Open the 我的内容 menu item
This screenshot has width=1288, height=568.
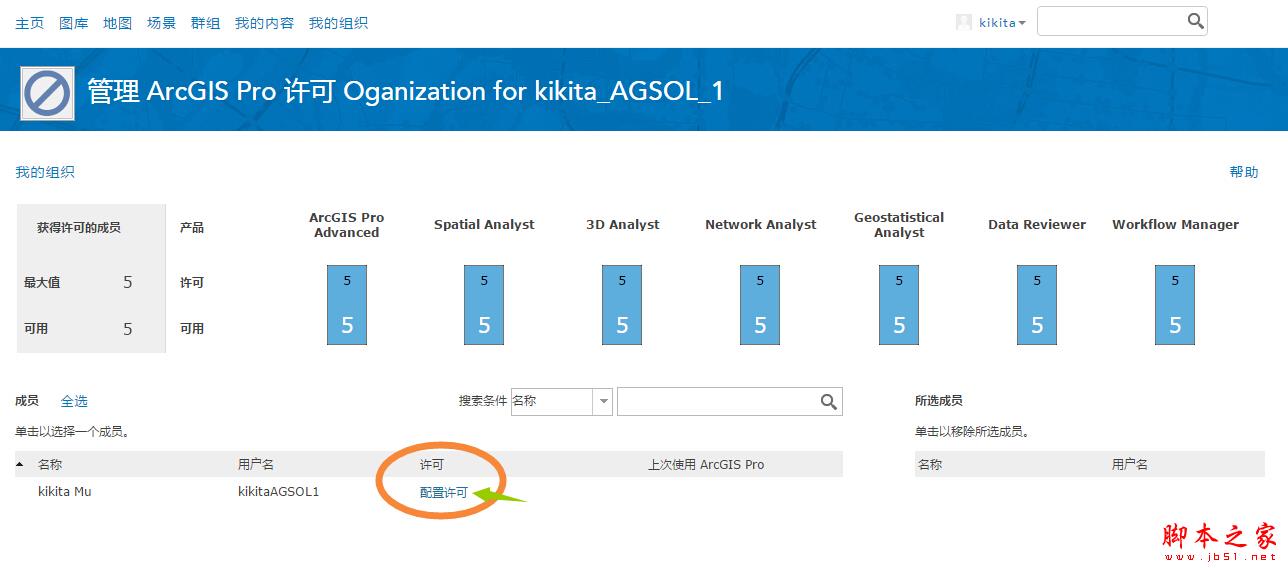pyautogui.click(x=264, y=23)
